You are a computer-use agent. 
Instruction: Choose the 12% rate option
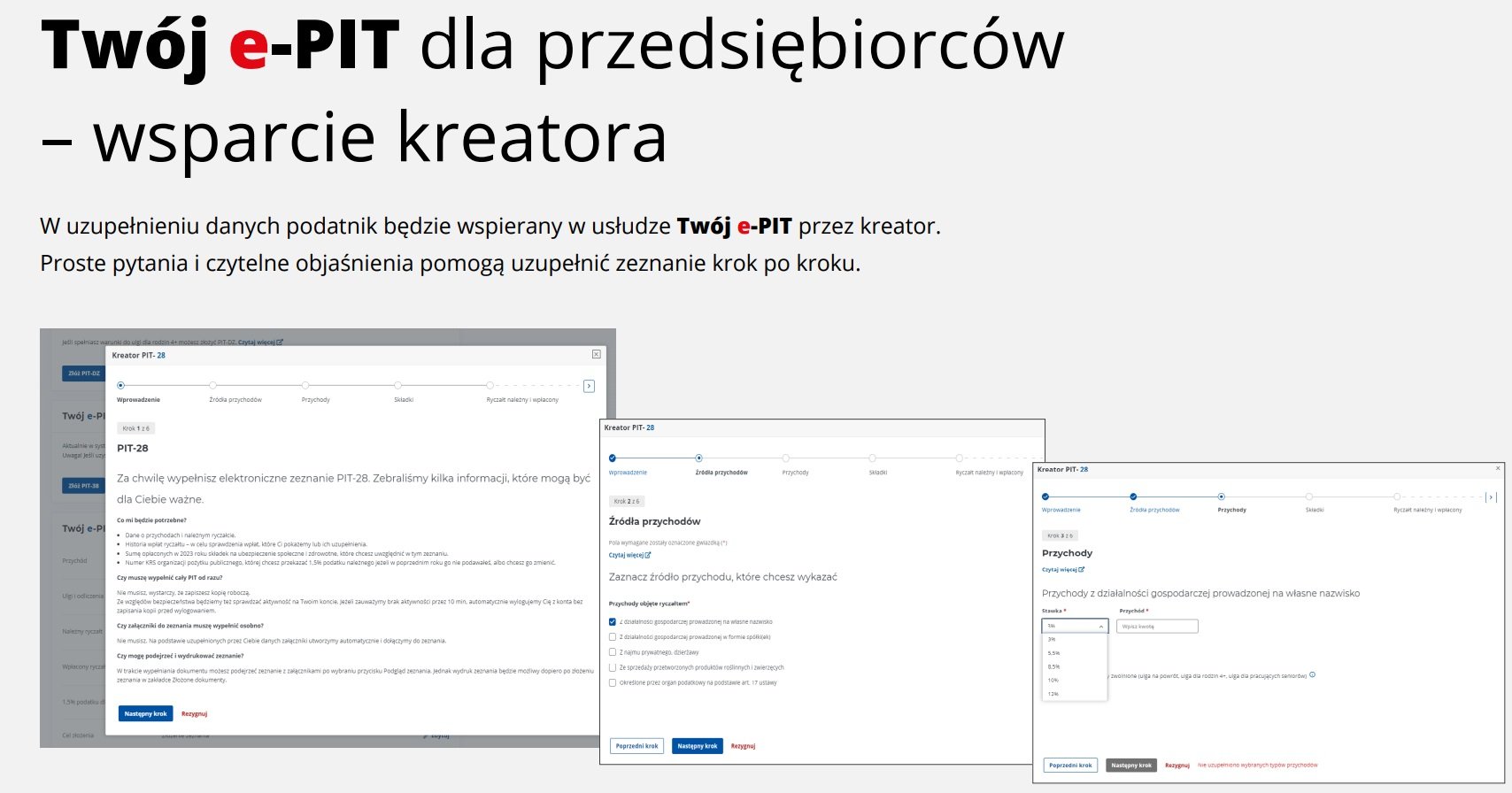(1075, 694)
